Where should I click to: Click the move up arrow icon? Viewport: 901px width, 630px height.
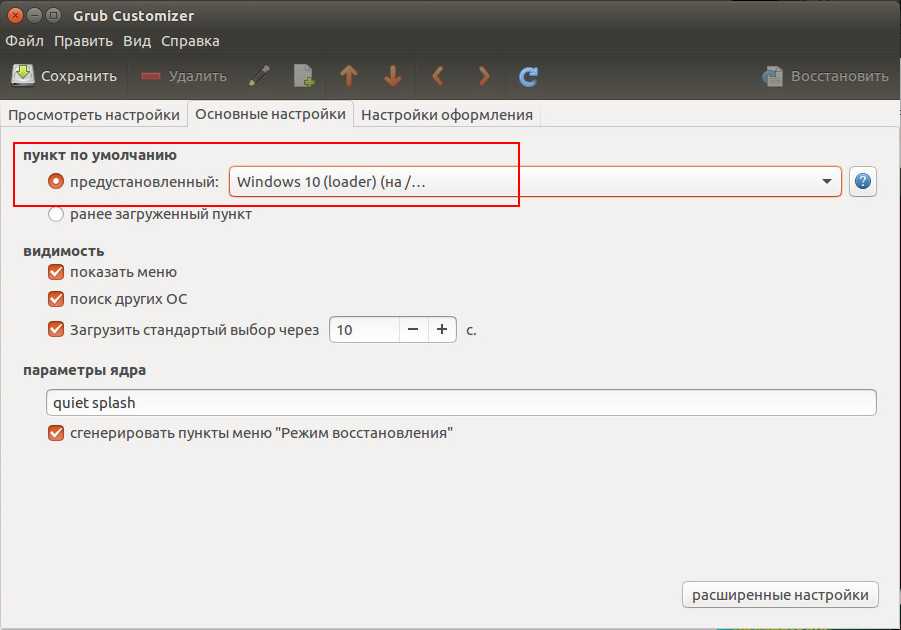[349, 76]
